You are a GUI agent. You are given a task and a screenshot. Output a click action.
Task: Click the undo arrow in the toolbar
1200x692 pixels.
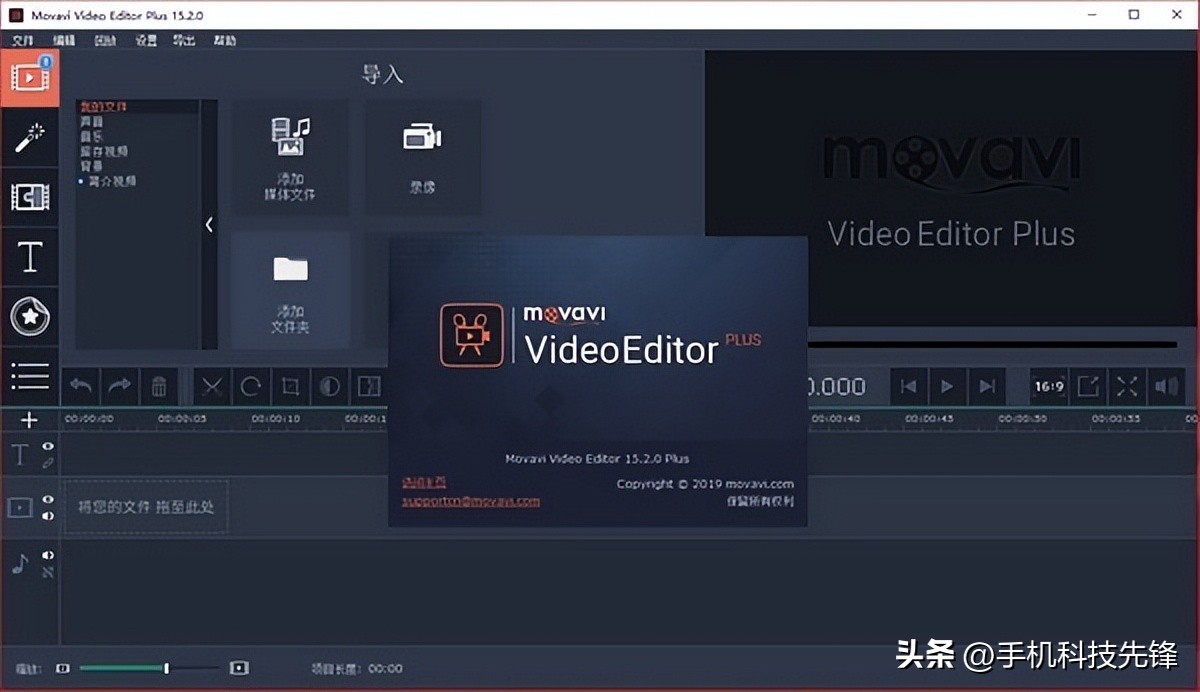[x=80, y=386]
